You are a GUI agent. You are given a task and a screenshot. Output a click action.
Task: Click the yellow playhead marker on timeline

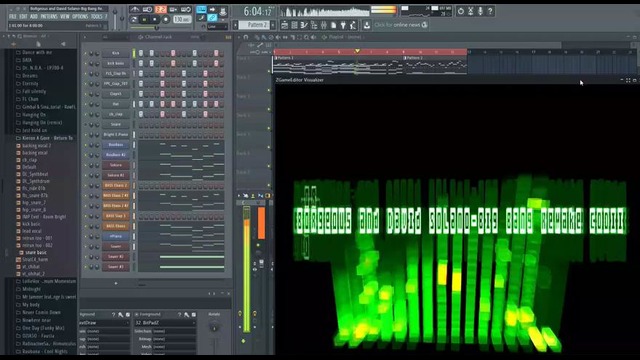[357, 51]
